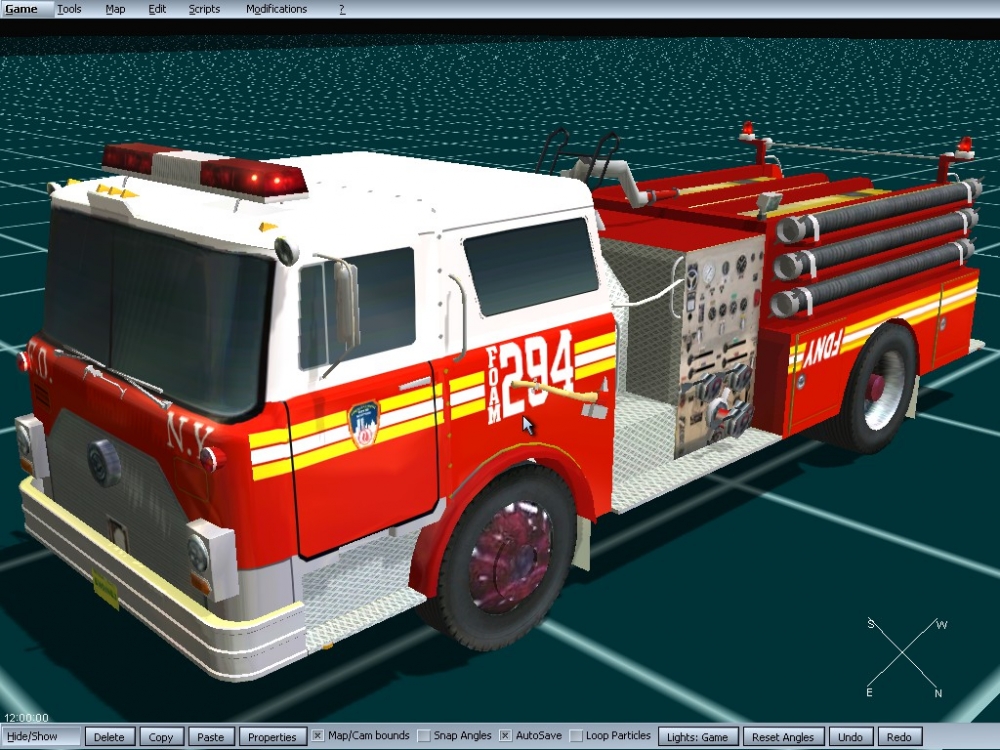Open object Properties
This screenshot has height=750, width=1000.
click(272, 737)
